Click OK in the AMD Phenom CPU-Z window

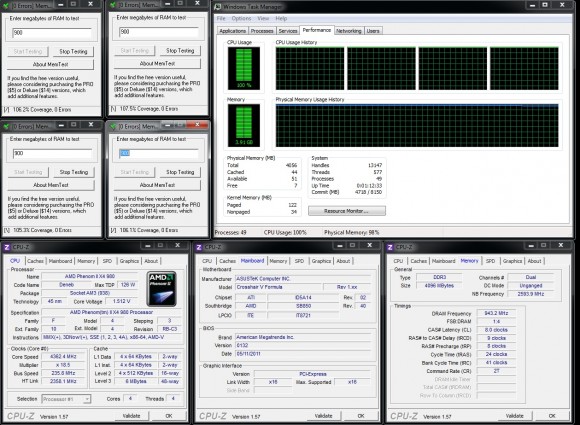pos(169,416)
